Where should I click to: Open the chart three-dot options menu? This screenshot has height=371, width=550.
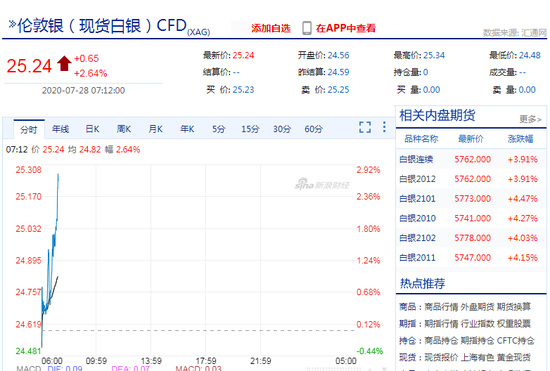[384, 127]
